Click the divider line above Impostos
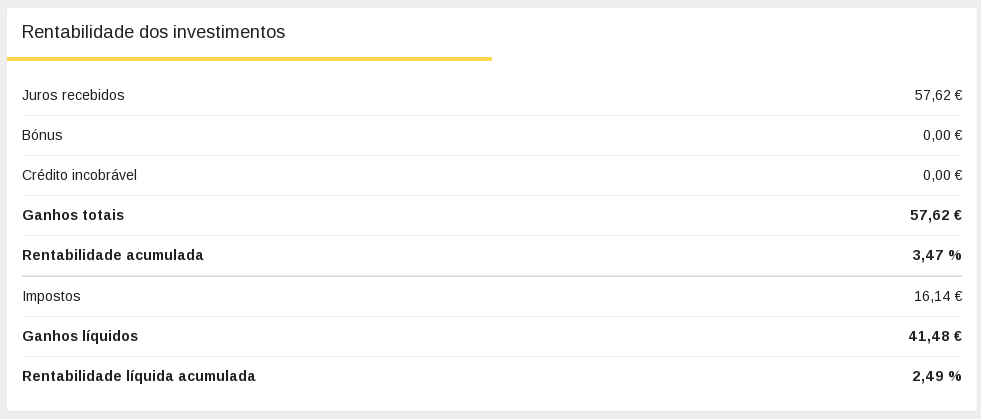981x419 pixels. coord(492,276)
